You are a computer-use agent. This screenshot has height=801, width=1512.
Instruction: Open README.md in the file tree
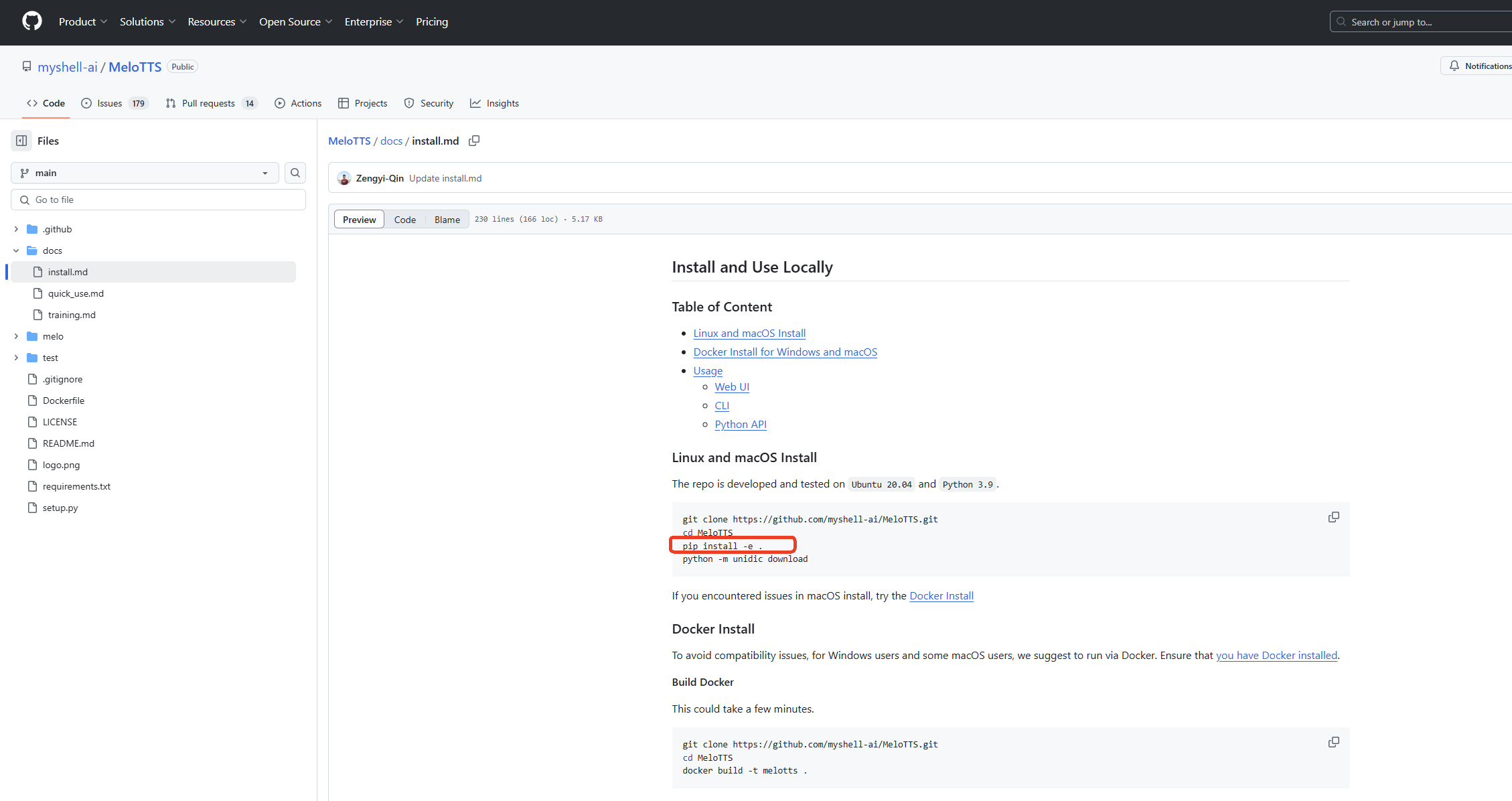click(68, 443)
